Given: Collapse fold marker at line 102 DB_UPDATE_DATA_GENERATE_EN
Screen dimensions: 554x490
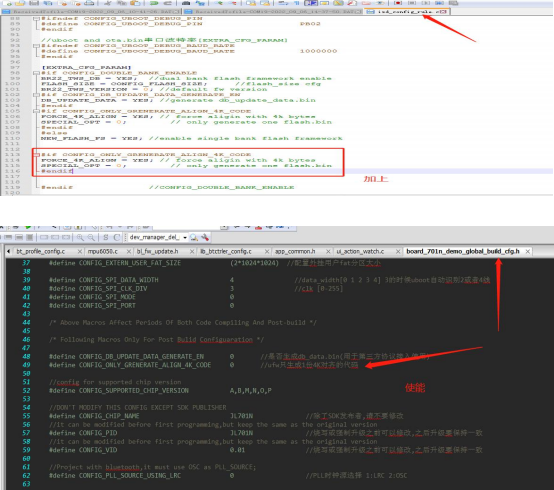Looking at the screenshot, I should 36,95.
